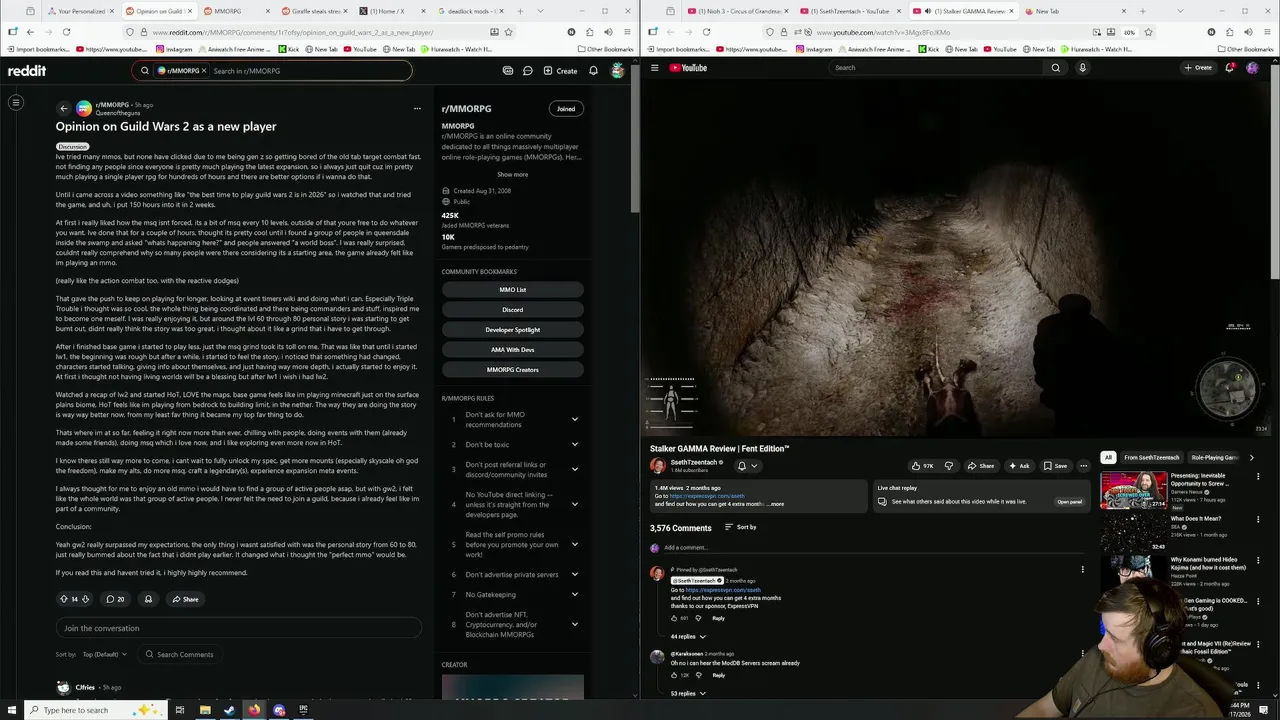Click the Join the conversation comment box
The image size is (1280, 720).
point(238,628)
